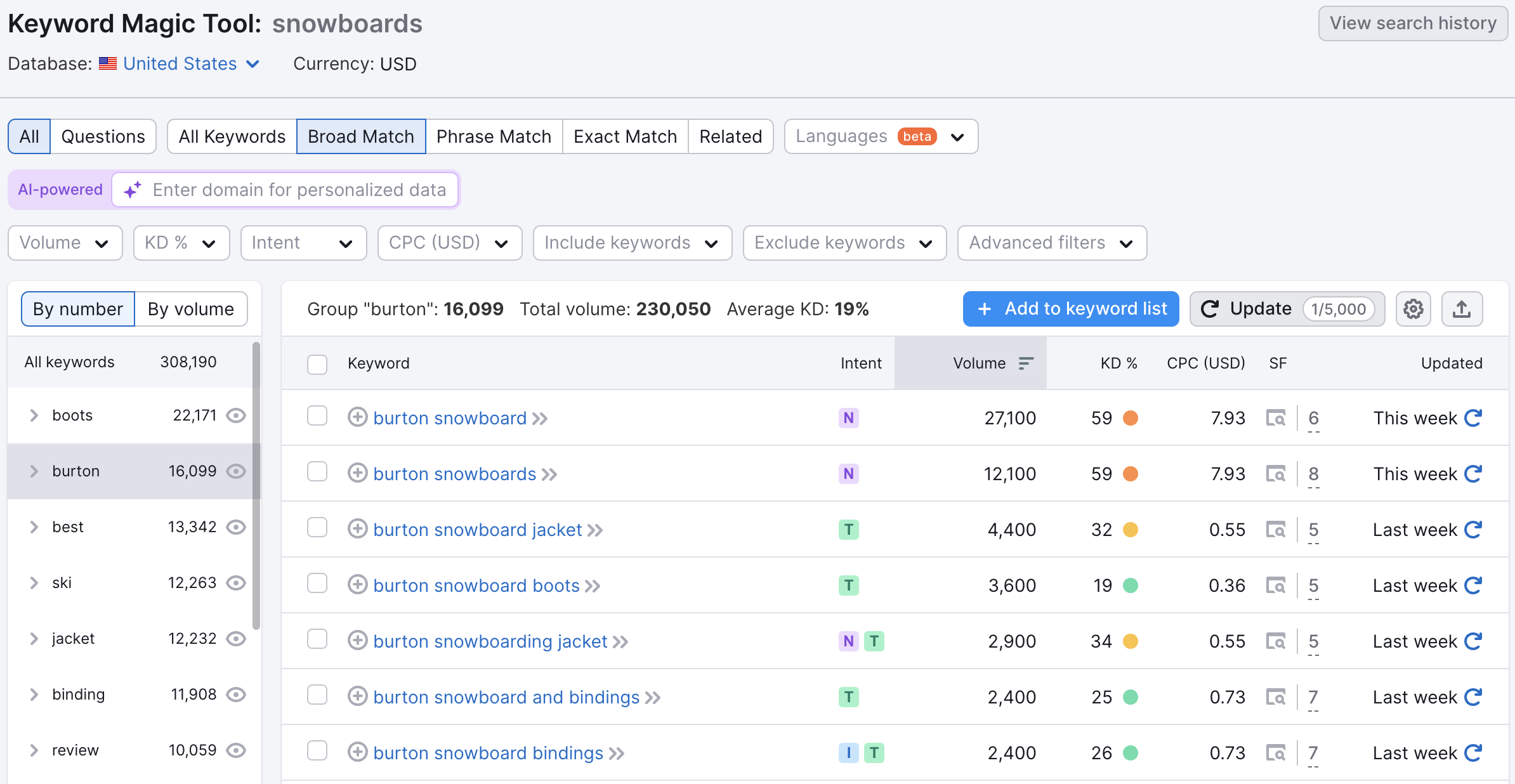1515x784 pixels.
Task: Refresh burton snowboard bindings row data
Action: pos(1473,753)
